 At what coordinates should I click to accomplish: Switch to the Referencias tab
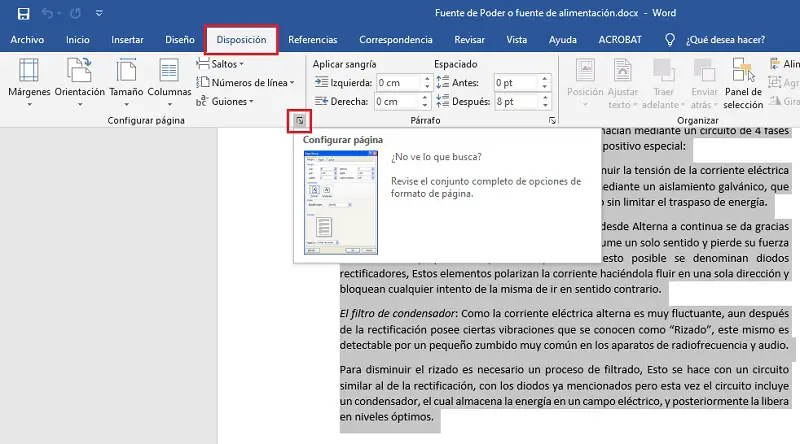(x=312, y=40)
